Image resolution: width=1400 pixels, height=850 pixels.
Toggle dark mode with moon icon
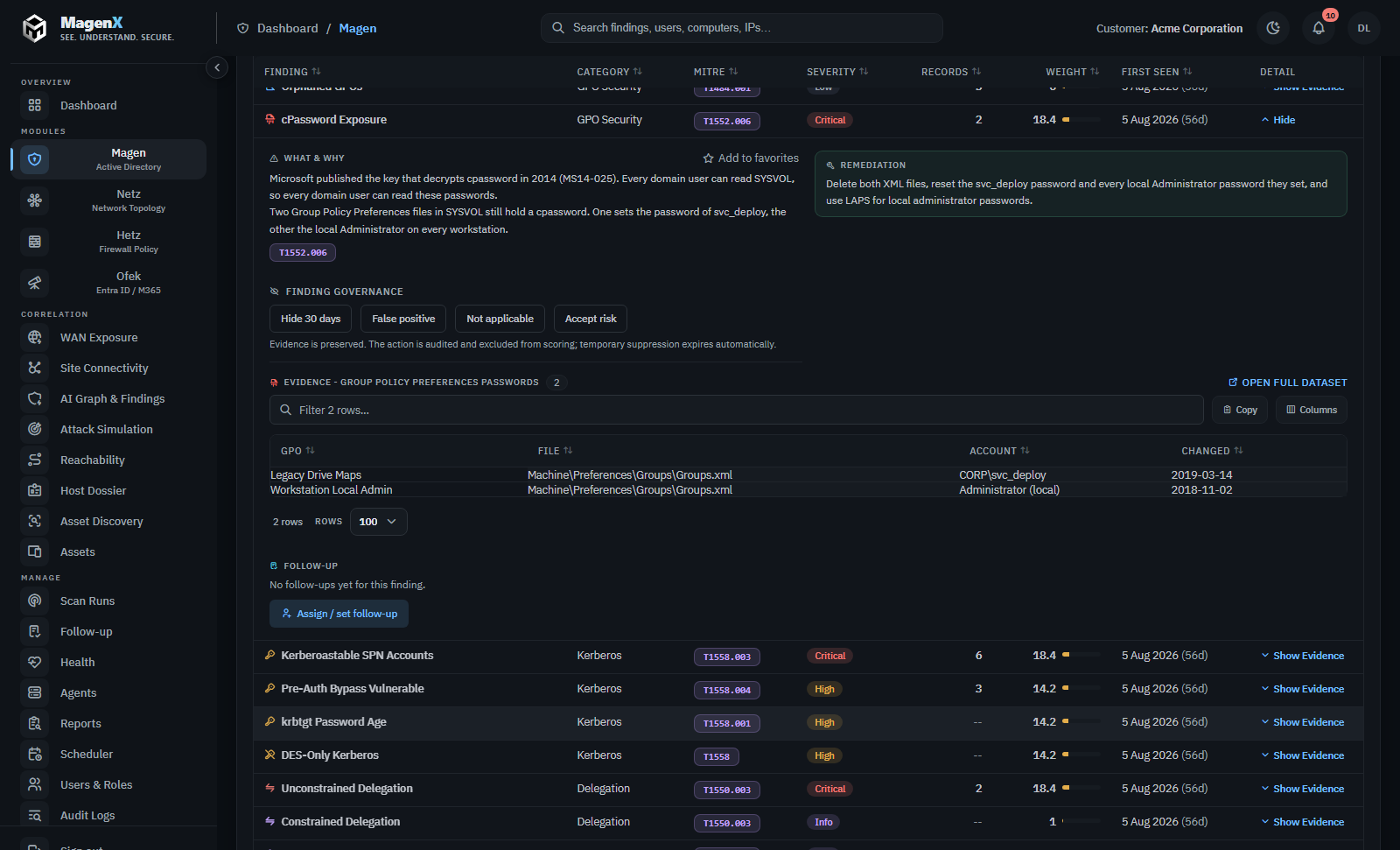pos(1273,28)
